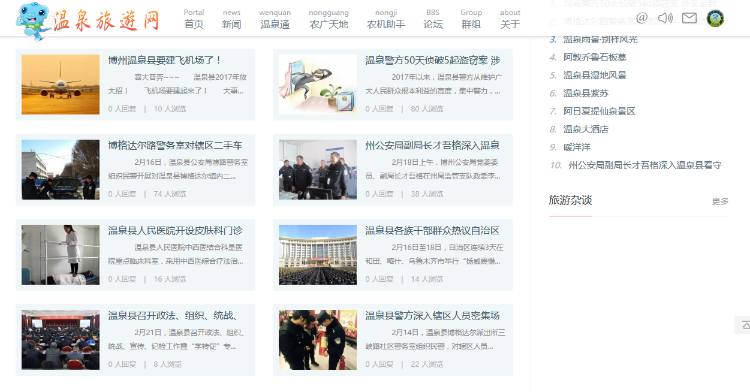This screenshot has width=750, height=392.
Task: Click the 关于 about menu item
Action: [x=510, y=19]
